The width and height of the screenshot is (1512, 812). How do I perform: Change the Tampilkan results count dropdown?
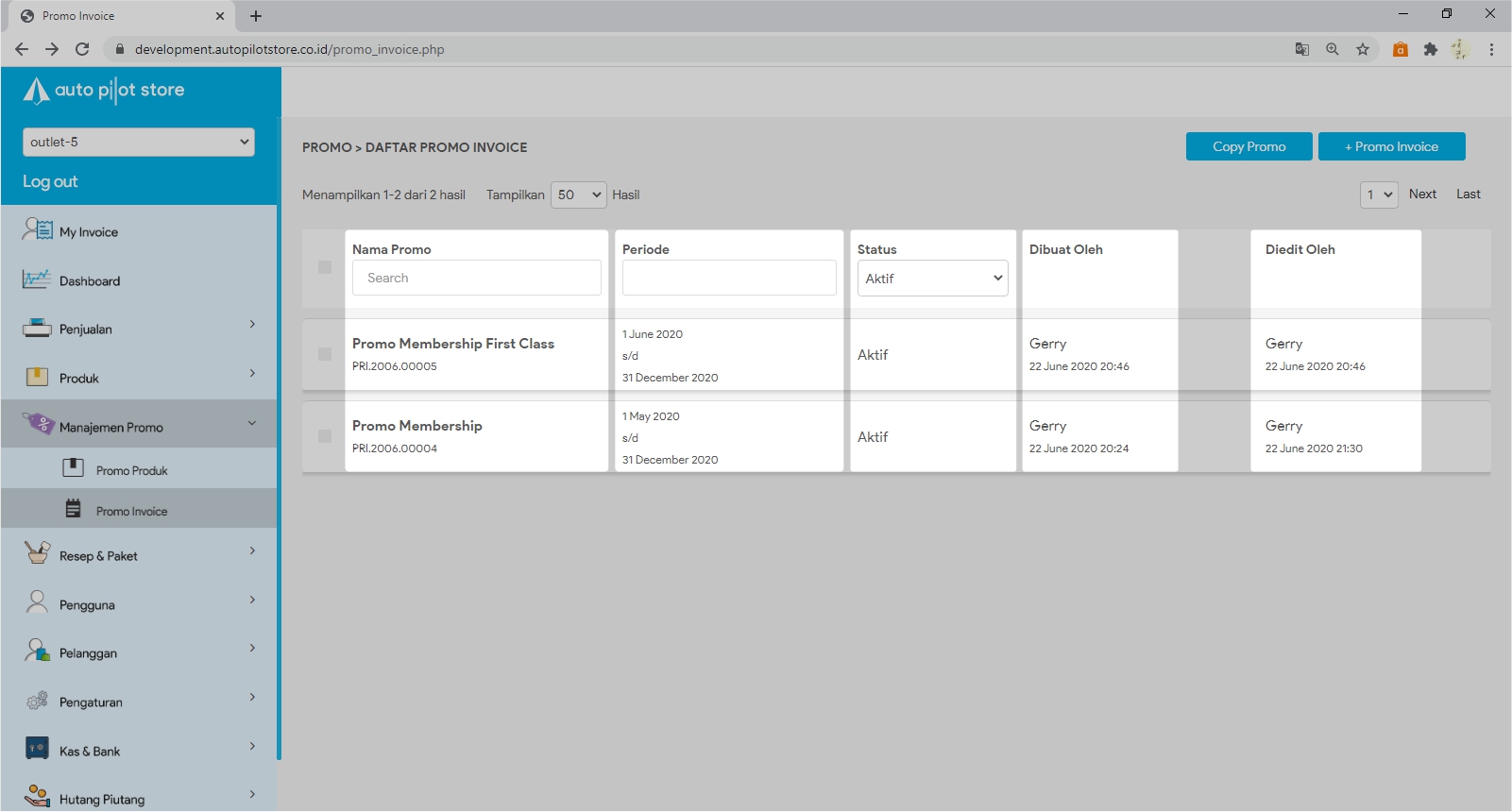(578, 195)
